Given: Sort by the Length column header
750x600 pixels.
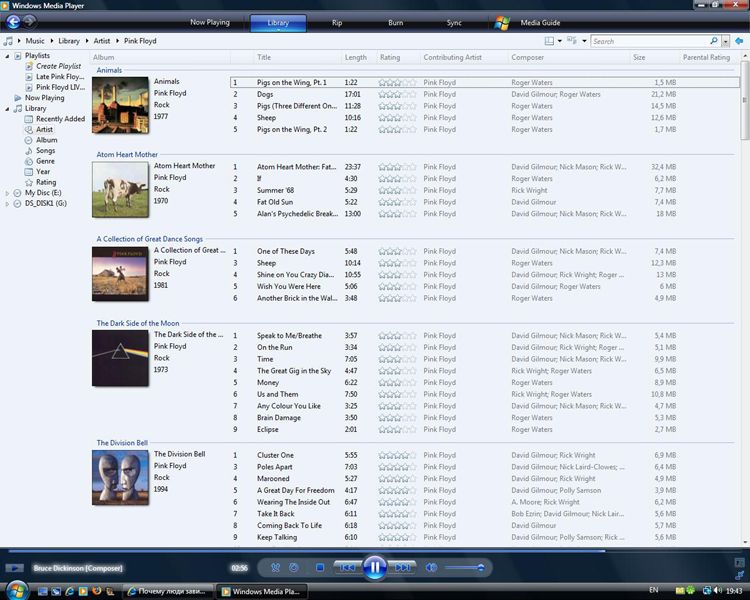Looking at the screenshot, I should coord(355,57).
